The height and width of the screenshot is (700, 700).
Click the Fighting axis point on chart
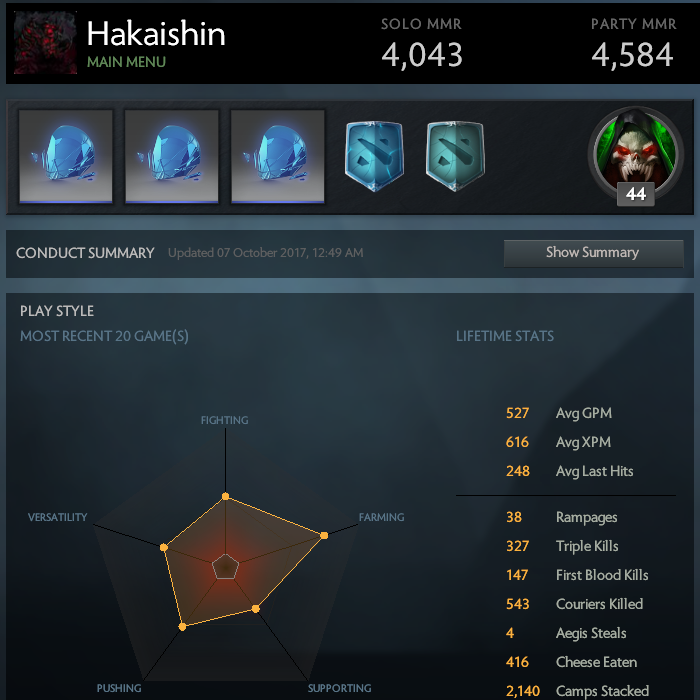coord(225,496)
